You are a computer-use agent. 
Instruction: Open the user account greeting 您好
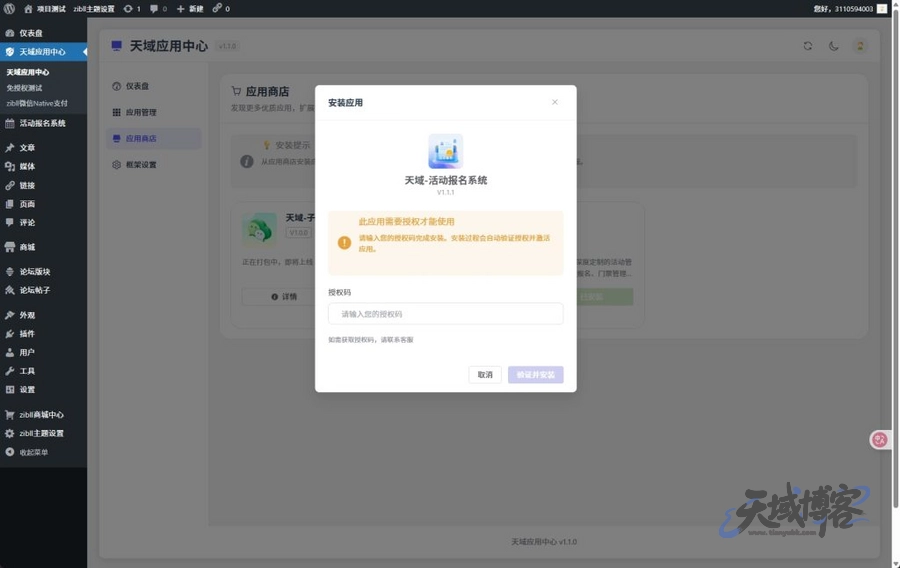[849, 9]
